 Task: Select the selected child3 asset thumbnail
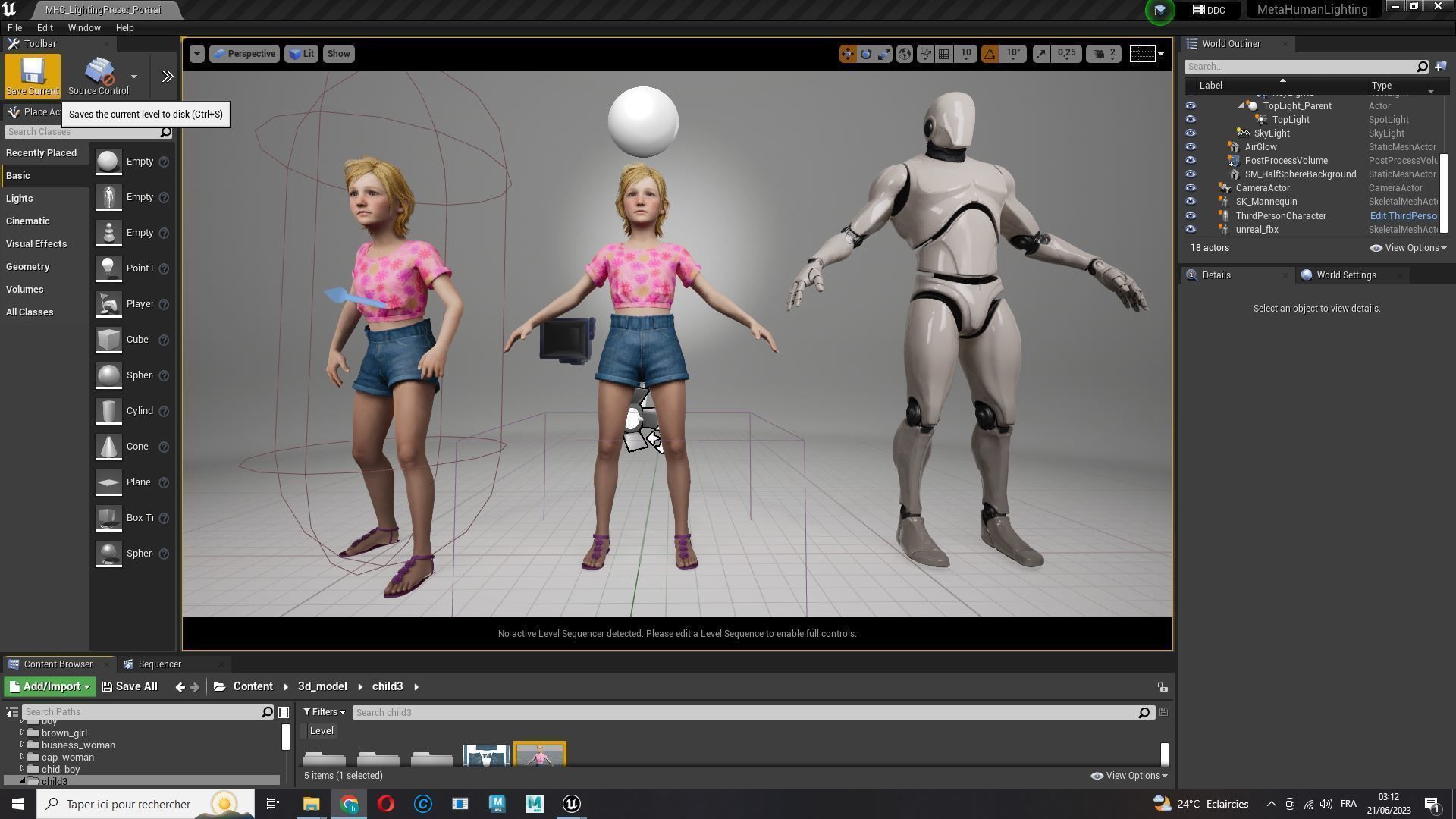click(x=540, y=755)
